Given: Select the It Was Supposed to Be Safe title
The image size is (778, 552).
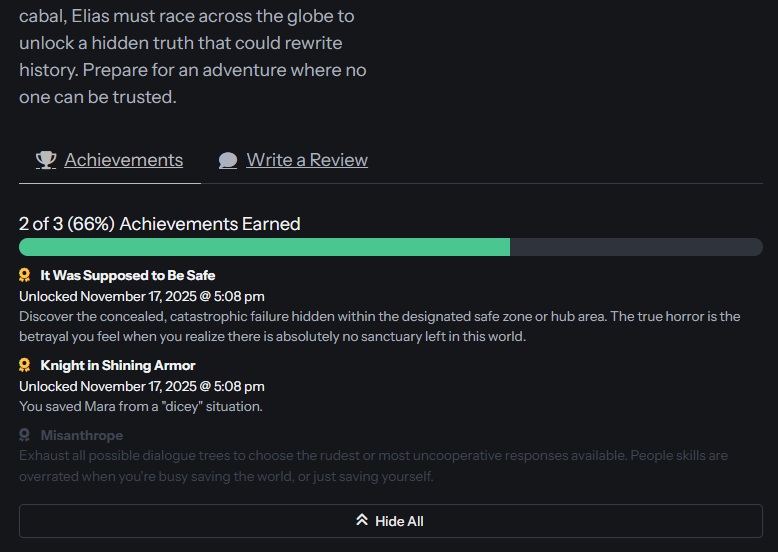Looking at the screenshot, I should point(127,275).
